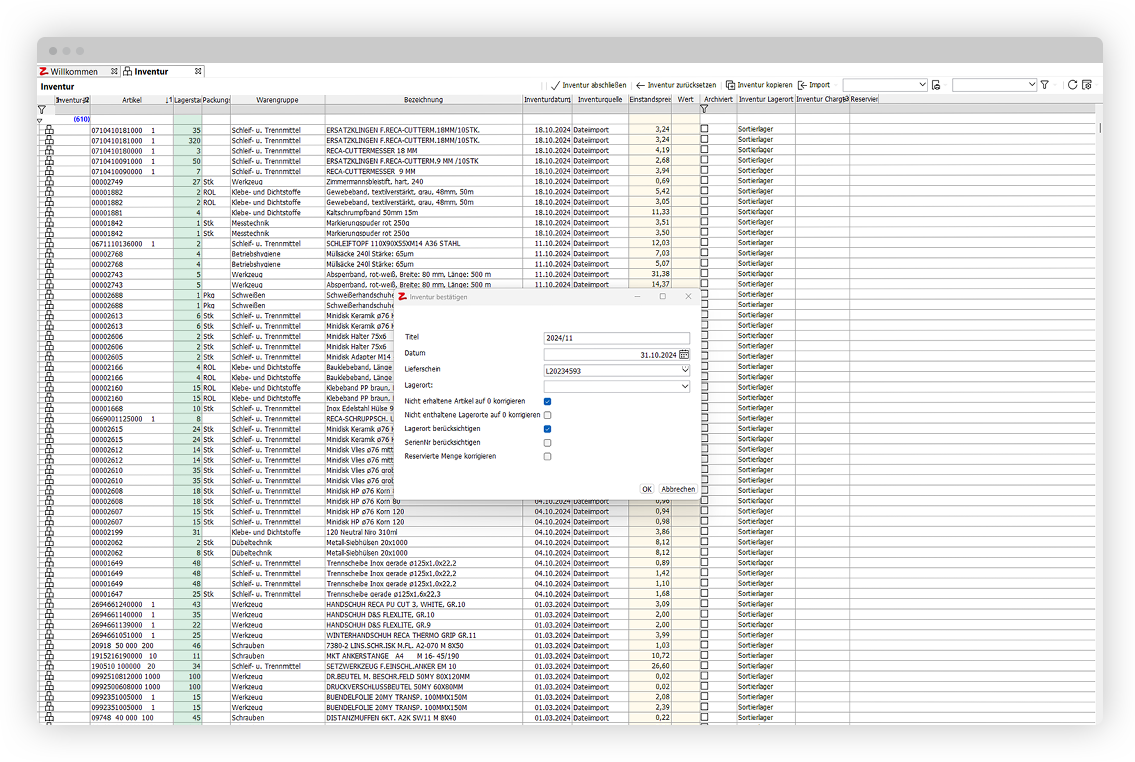Image resolution: width=1135 pixels, height=762 pixels.
Task: Collapse the (610) group row triangle
Action: point(40,120)
